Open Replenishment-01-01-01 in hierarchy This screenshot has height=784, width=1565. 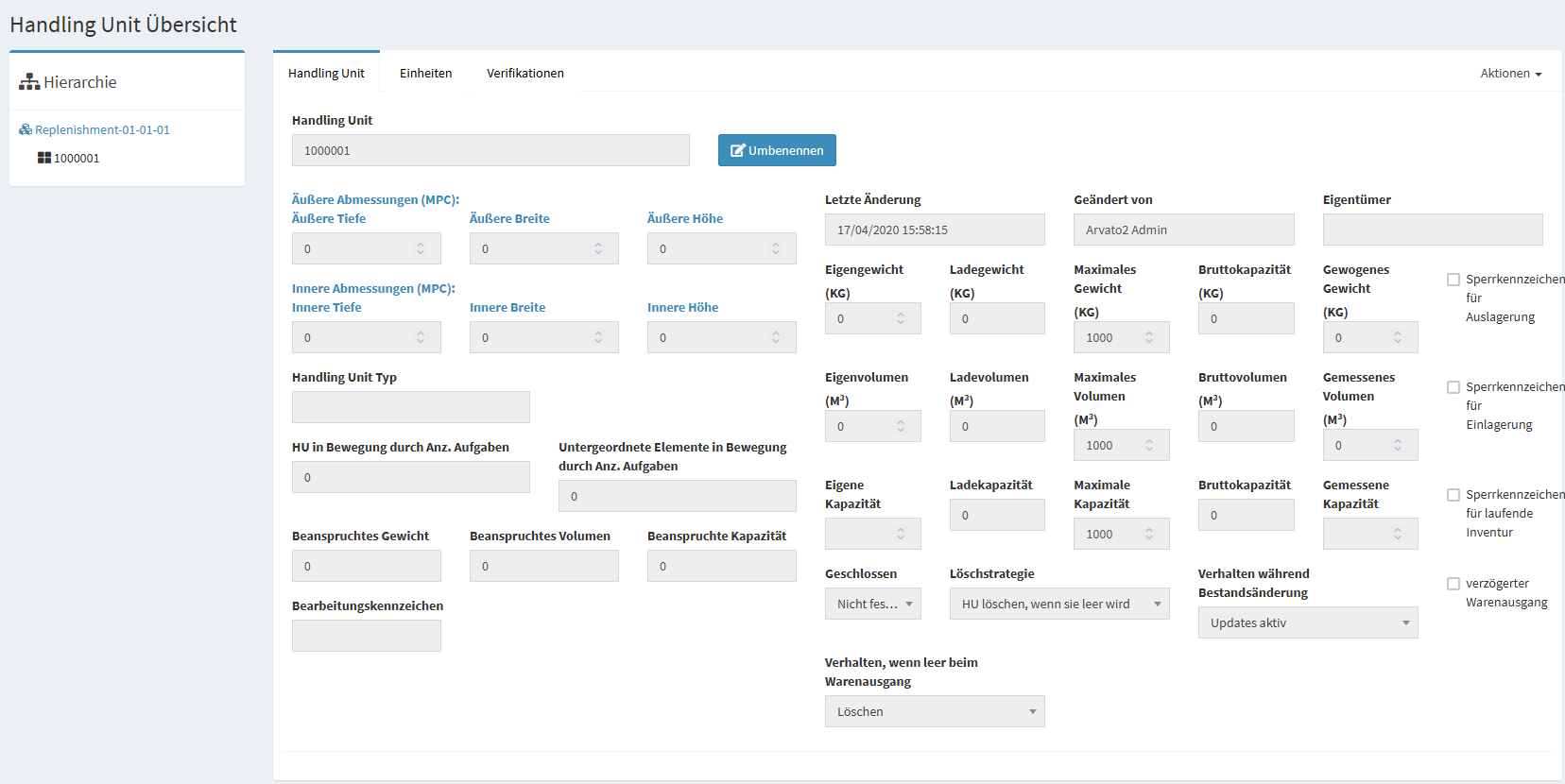[102, 129]
